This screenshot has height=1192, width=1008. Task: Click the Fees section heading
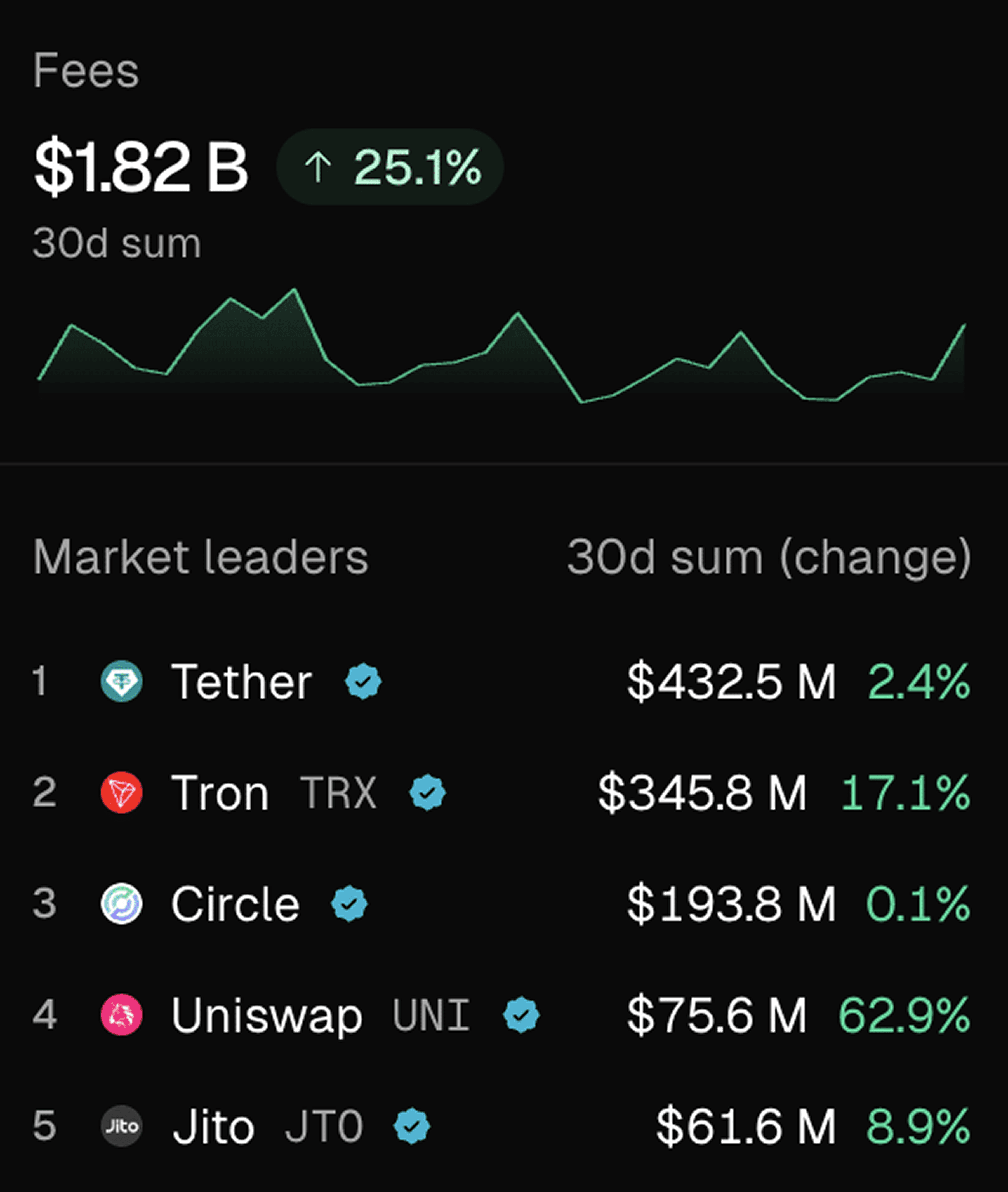(x=86, y=70)
